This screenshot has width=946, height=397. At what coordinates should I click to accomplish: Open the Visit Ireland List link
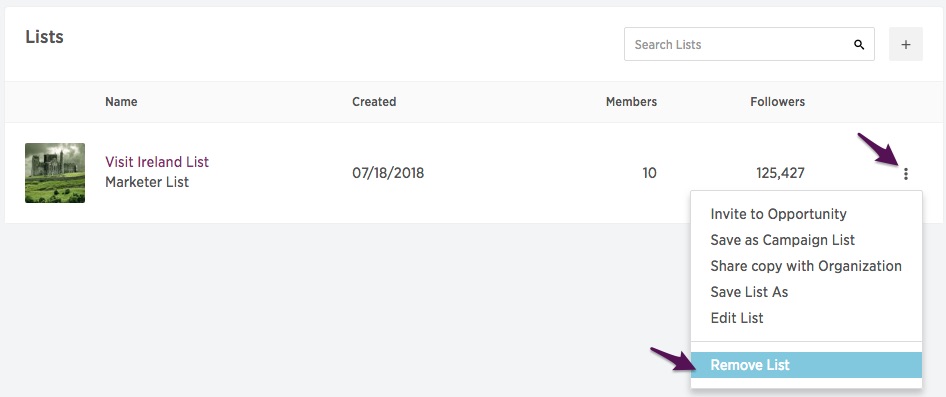(157, 162)
